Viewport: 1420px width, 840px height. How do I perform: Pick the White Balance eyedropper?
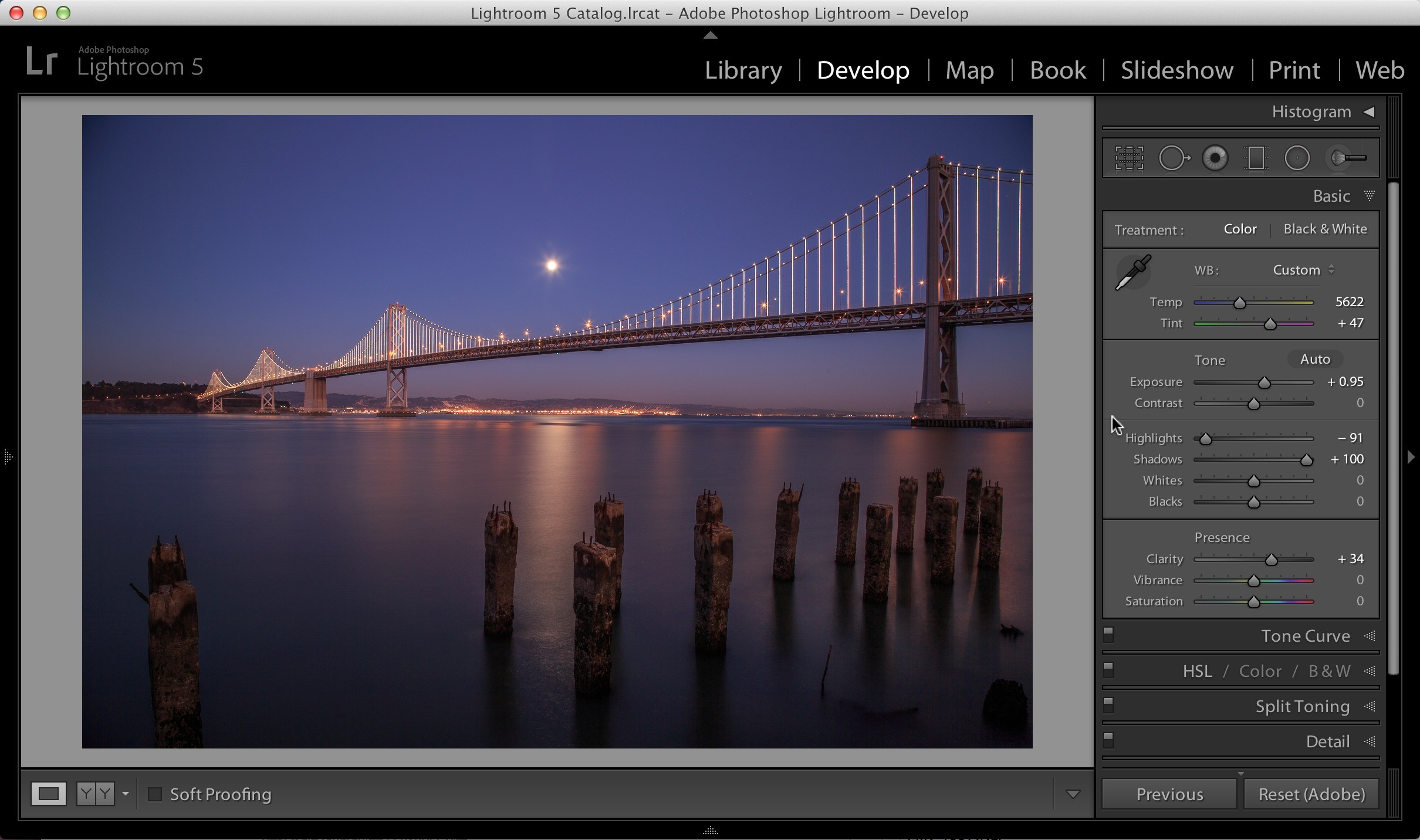pyautogui.click(x=1133, y=272)
